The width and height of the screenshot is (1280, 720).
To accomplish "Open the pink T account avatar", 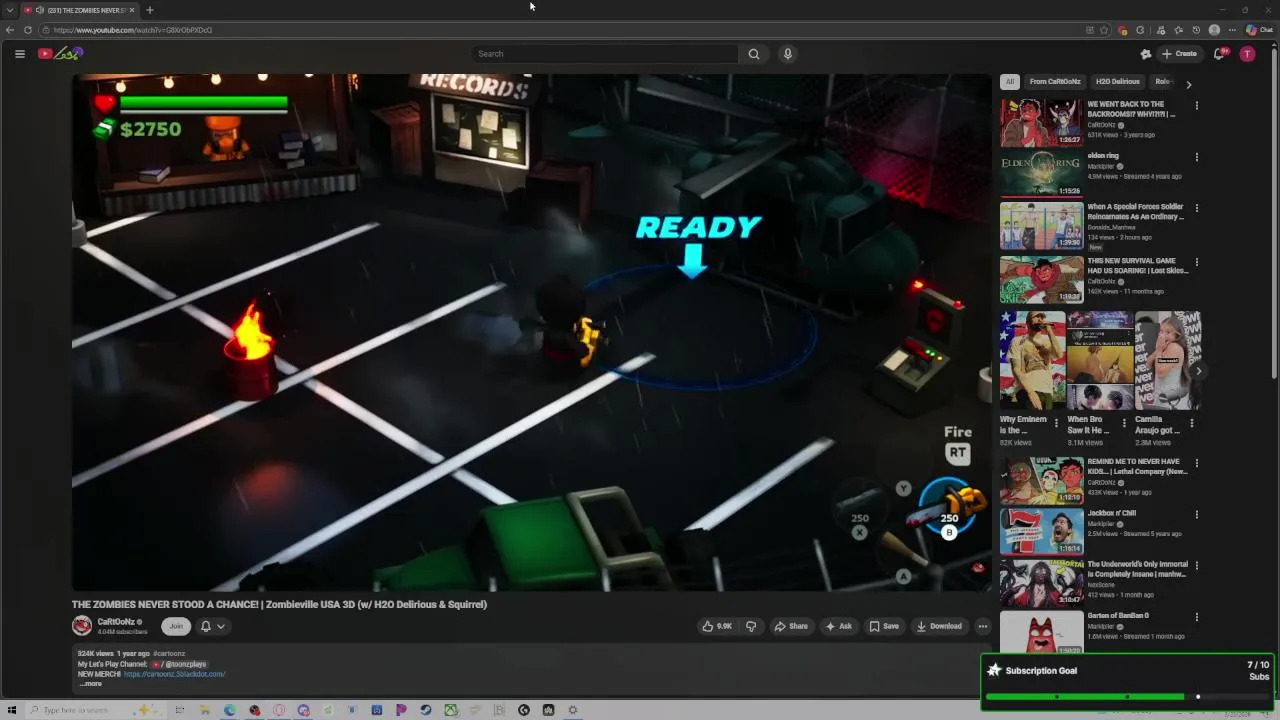I will (1247, 54).
